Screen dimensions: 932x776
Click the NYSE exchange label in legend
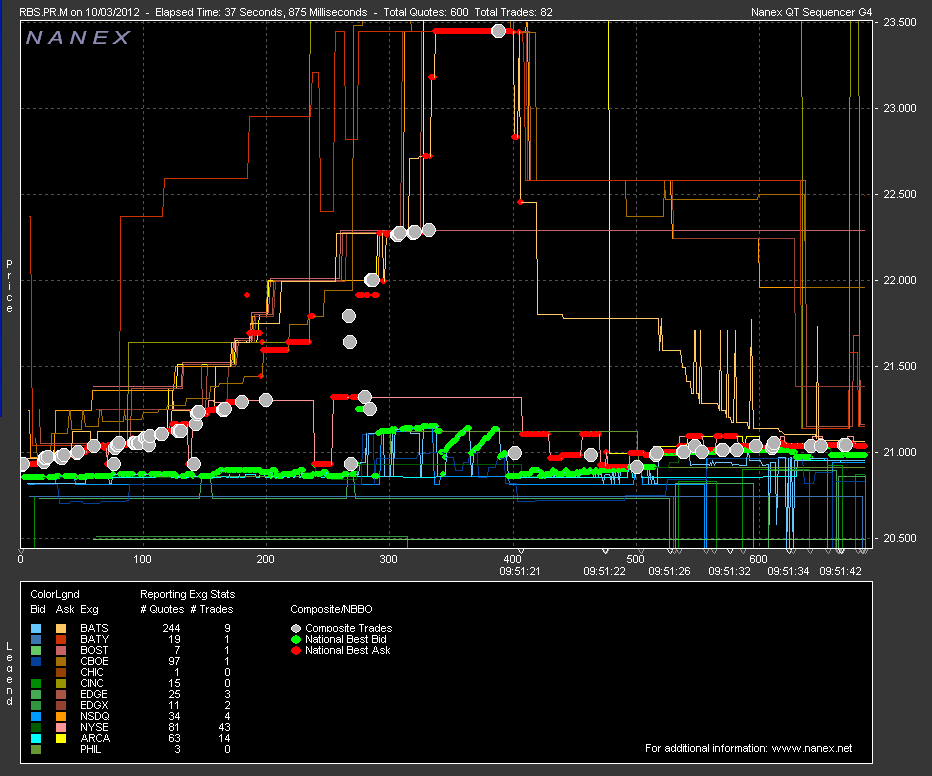coord(93,727)
